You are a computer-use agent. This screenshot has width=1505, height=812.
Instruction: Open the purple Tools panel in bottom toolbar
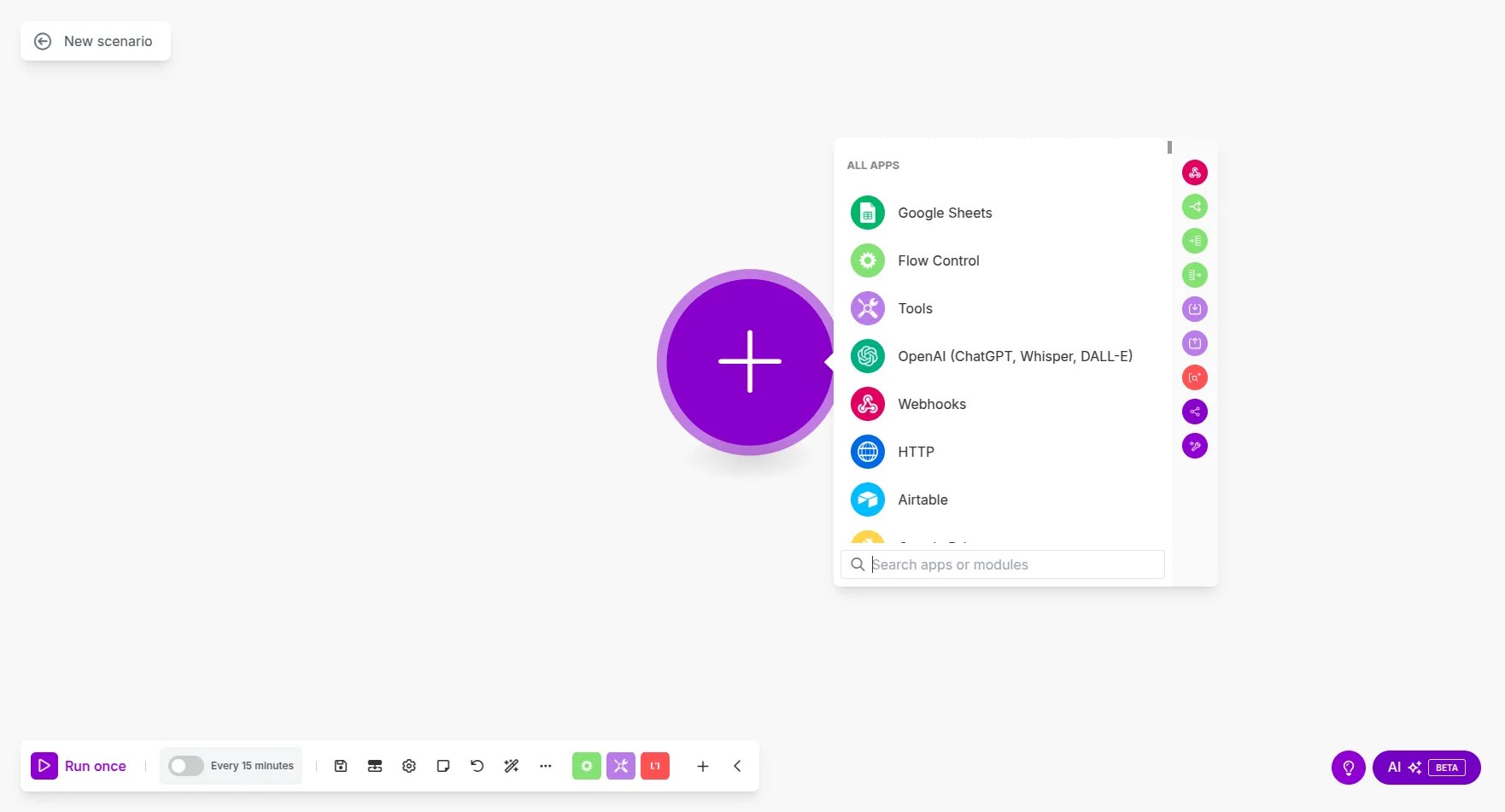point(621,766)
